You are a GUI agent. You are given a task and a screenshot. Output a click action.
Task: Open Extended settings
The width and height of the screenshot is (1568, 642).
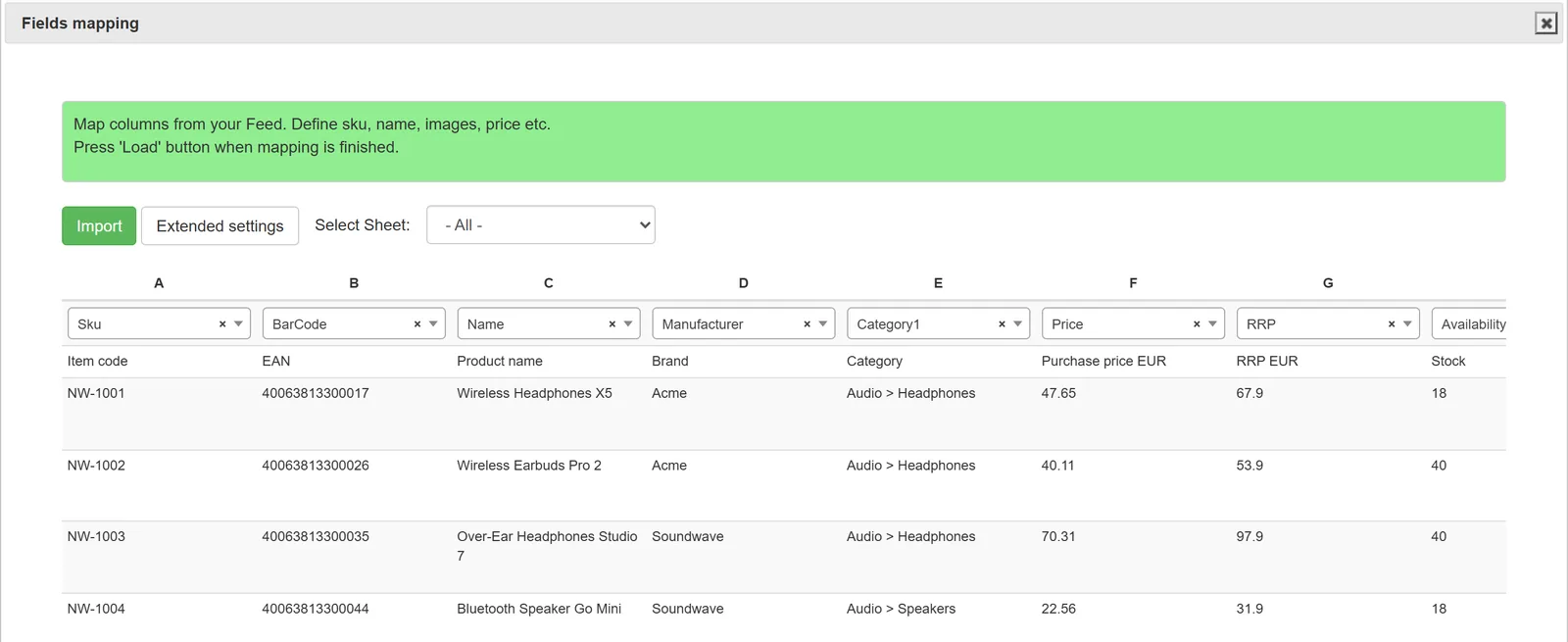coord(220,225)
